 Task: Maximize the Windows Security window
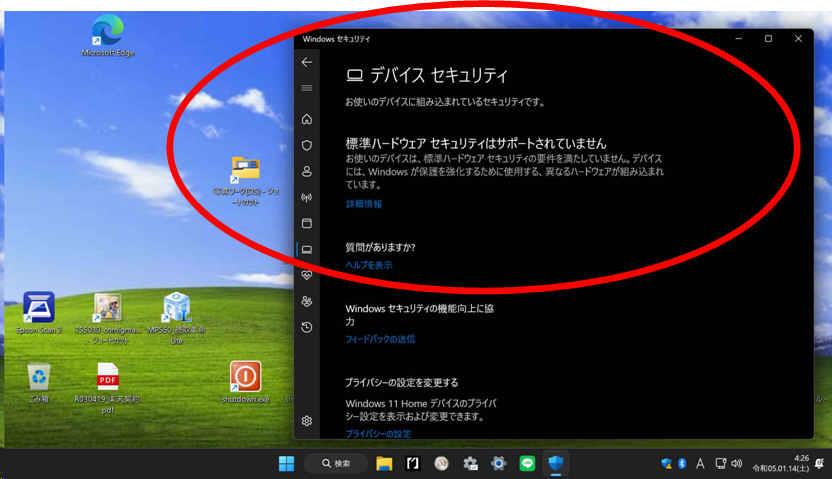[x=768, y=39]
